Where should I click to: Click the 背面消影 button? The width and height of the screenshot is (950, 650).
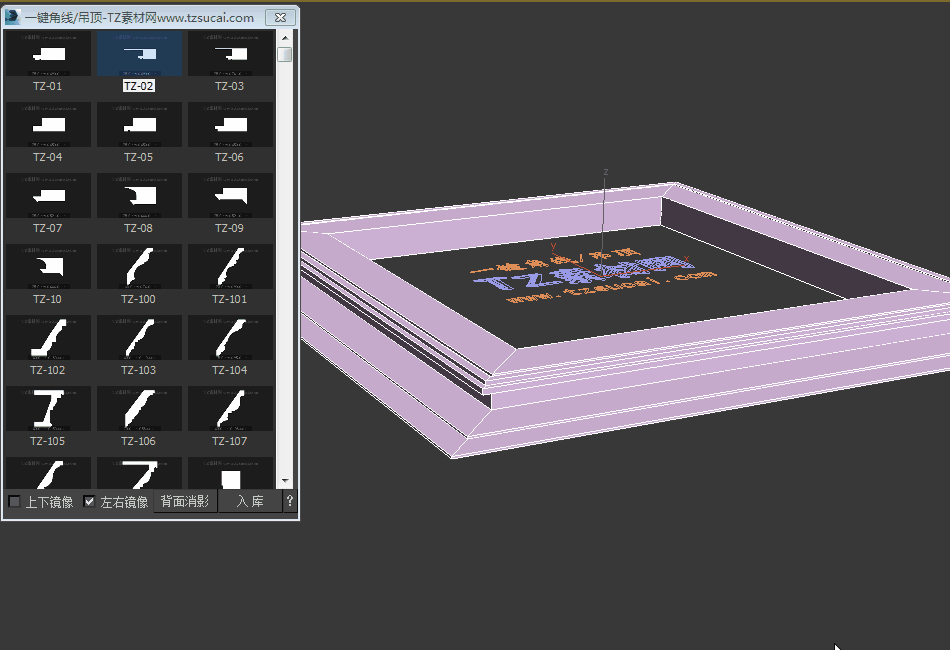click(x=185, y=502)
